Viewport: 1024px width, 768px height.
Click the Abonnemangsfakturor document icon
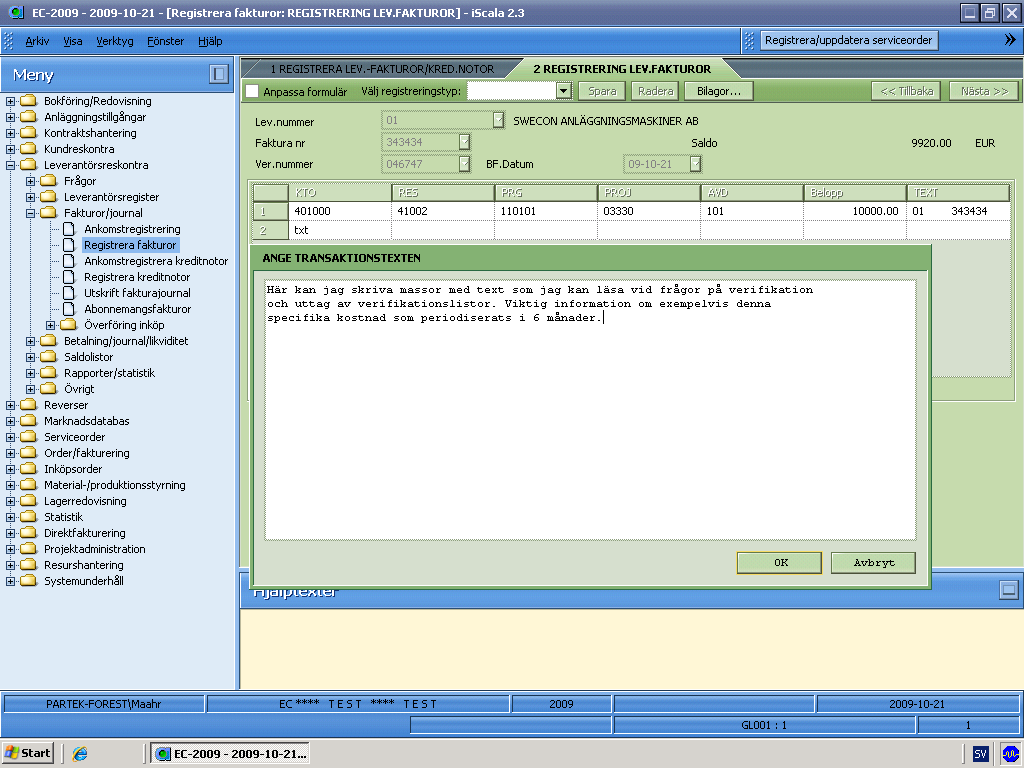pyautogui.click(x=69, y=309)
